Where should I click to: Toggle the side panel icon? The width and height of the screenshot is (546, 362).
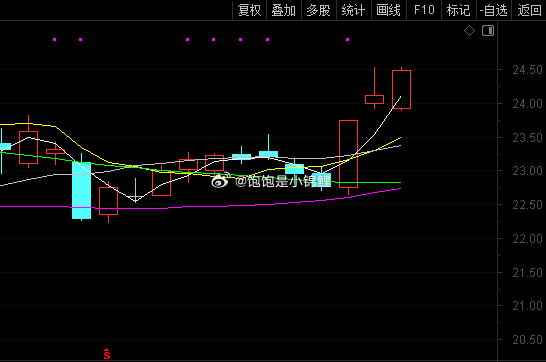point(488,31)
